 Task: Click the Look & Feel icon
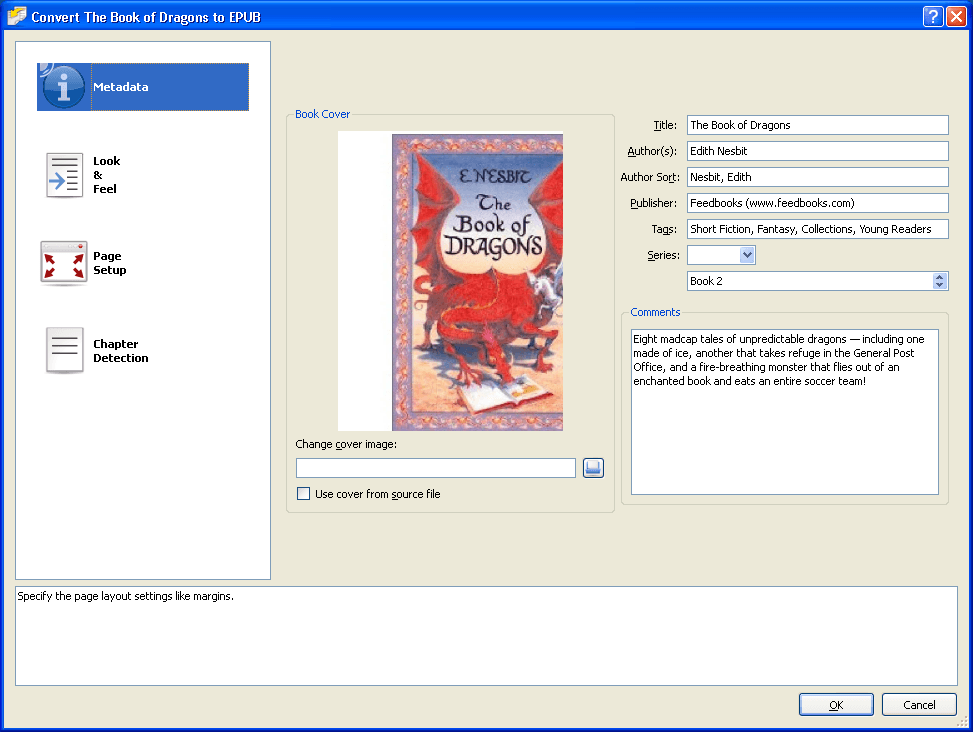64,175
